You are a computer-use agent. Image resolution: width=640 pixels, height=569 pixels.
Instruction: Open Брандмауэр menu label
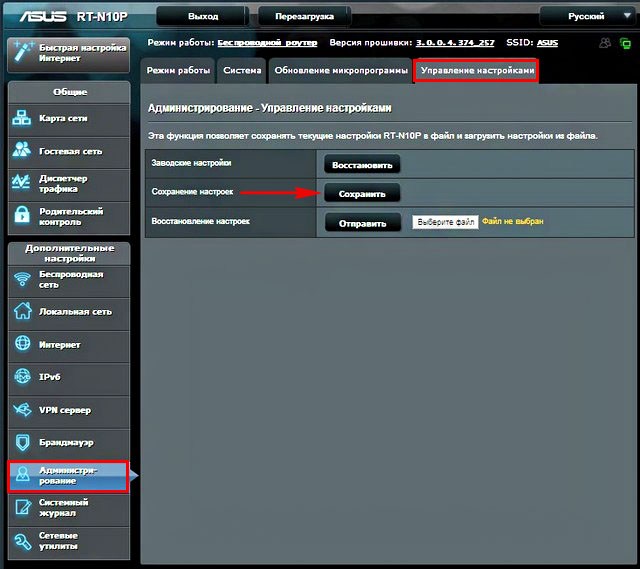coord(66,442)
